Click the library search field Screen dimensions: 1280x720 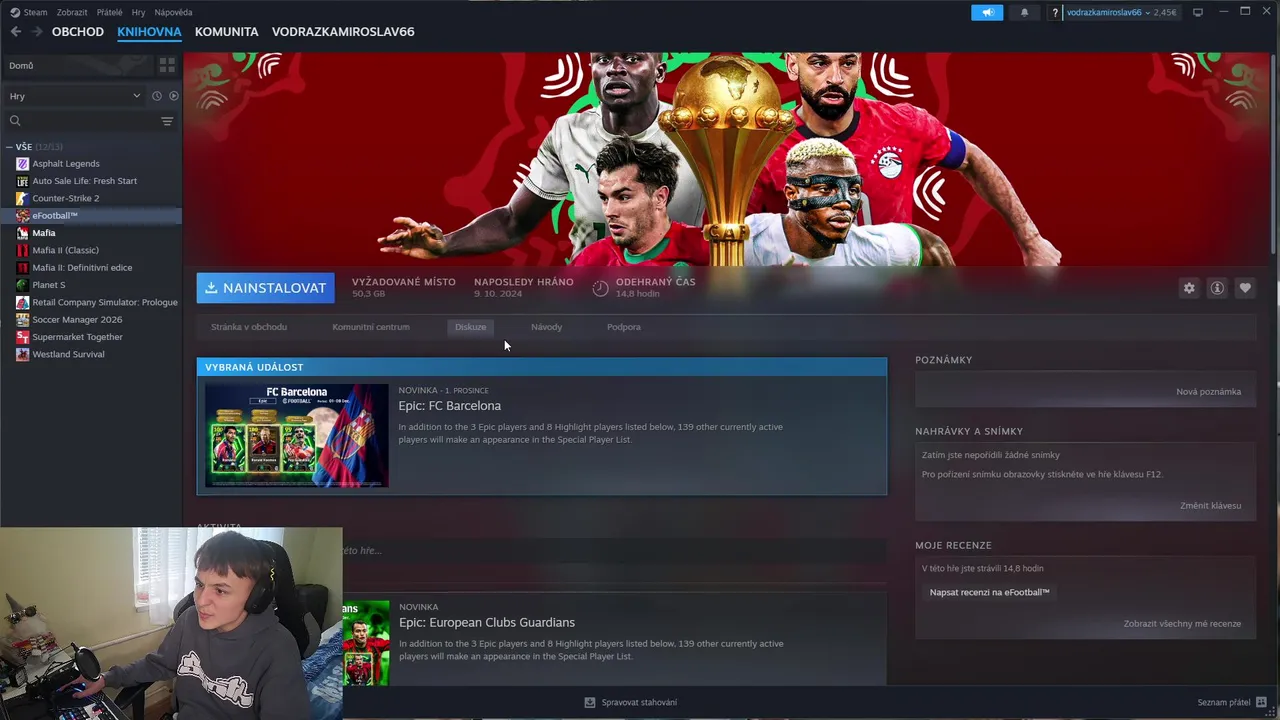click(x=80, y=121)
